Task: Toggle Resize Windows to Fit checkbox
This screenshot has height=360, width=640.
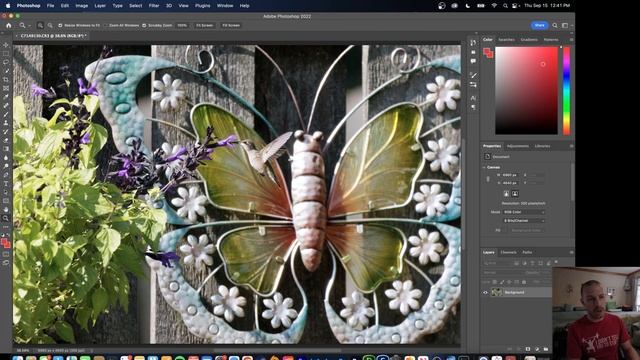Action: point(60,25)
